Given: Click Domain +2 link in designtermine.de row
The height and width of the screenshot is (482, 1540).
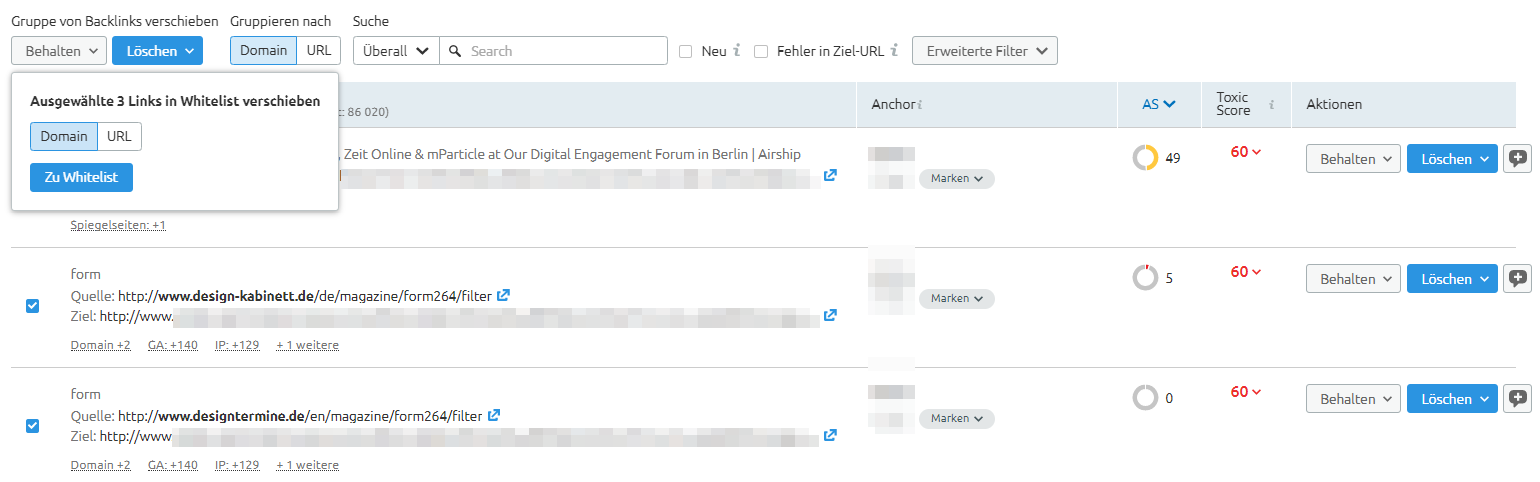Looking at the screenshot, I should [101, 465].
